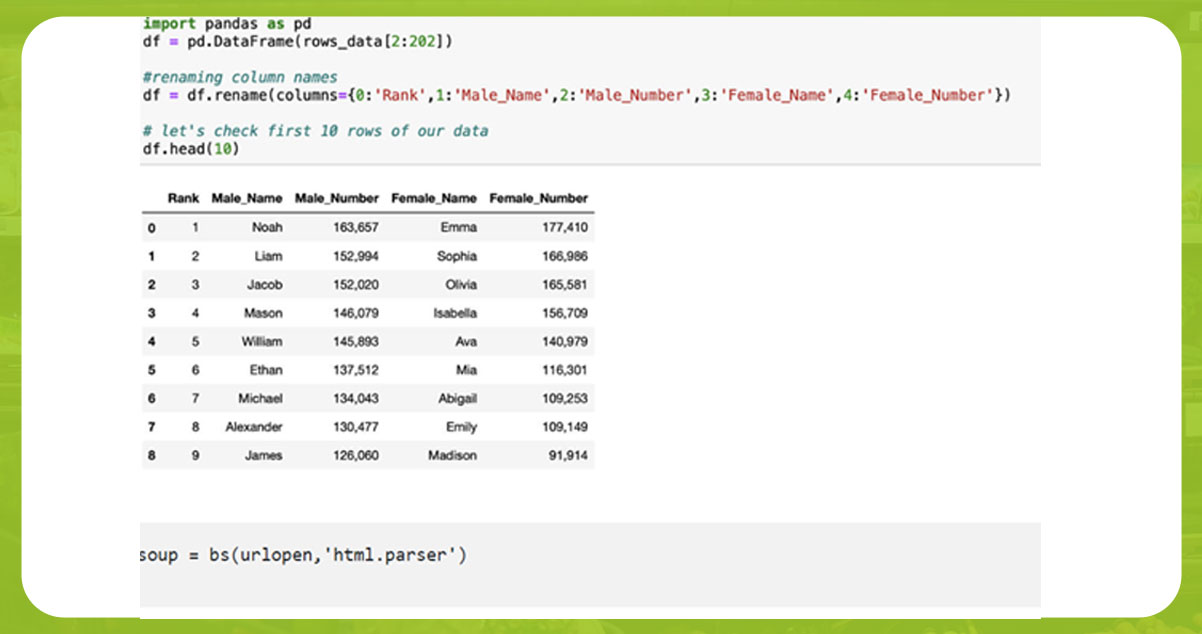Click the df.head(10) code line
This screenshot has width=1202, height=634.
click(x=190, y=149)
